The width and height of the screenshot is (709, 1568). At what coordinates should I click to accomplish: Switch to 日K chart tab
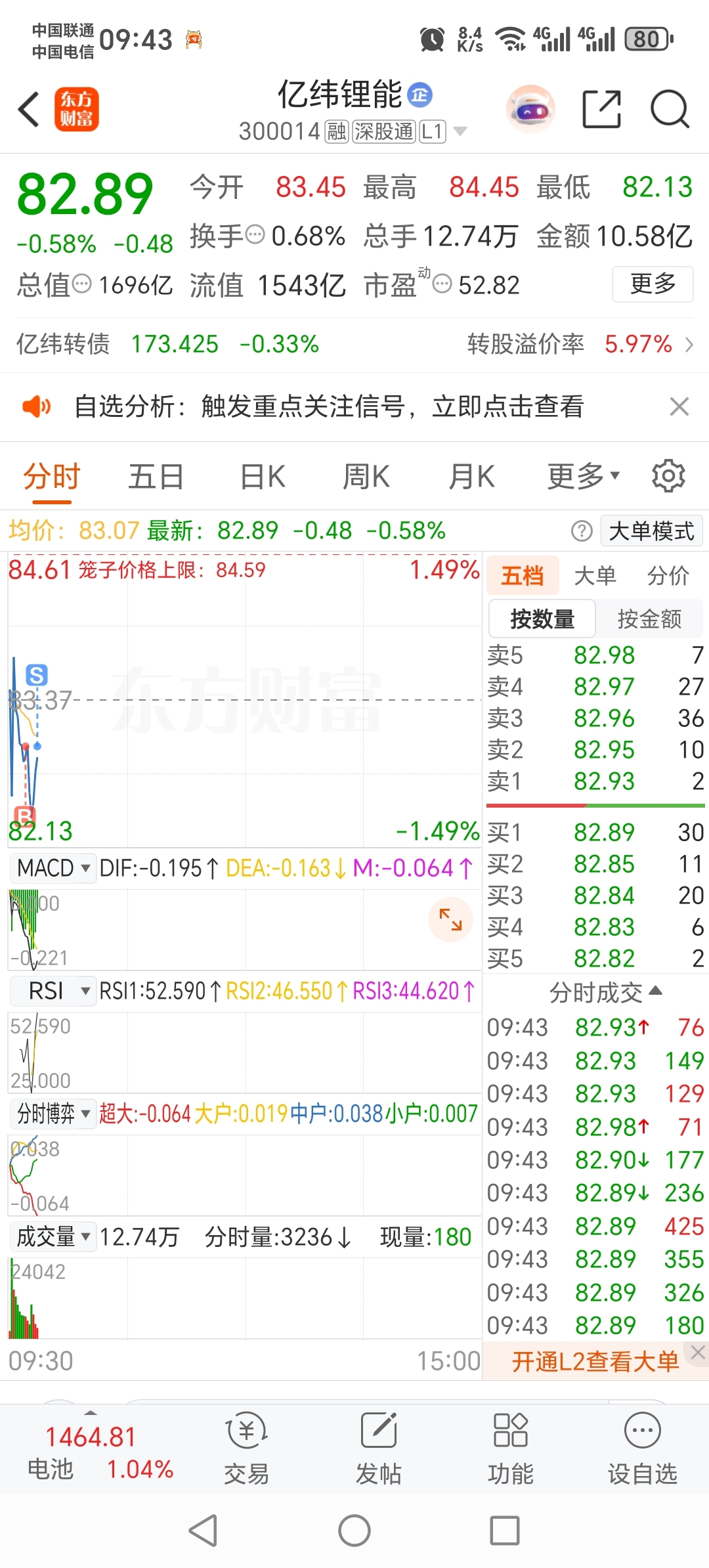click(x=263, y=477)
